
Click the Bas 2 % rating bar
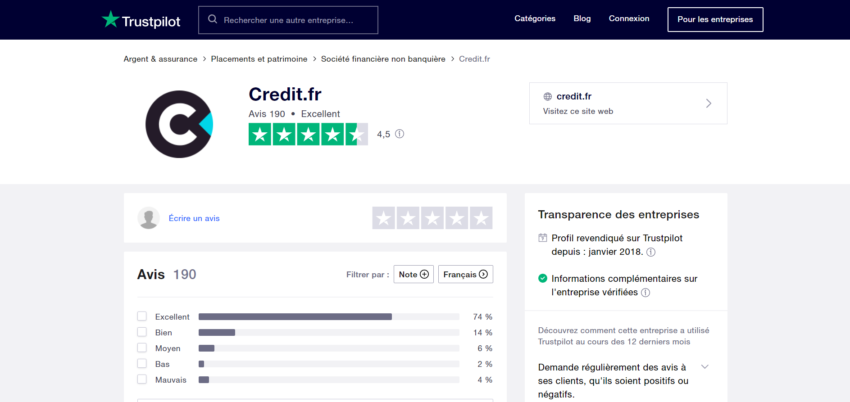tap(329, 364)
